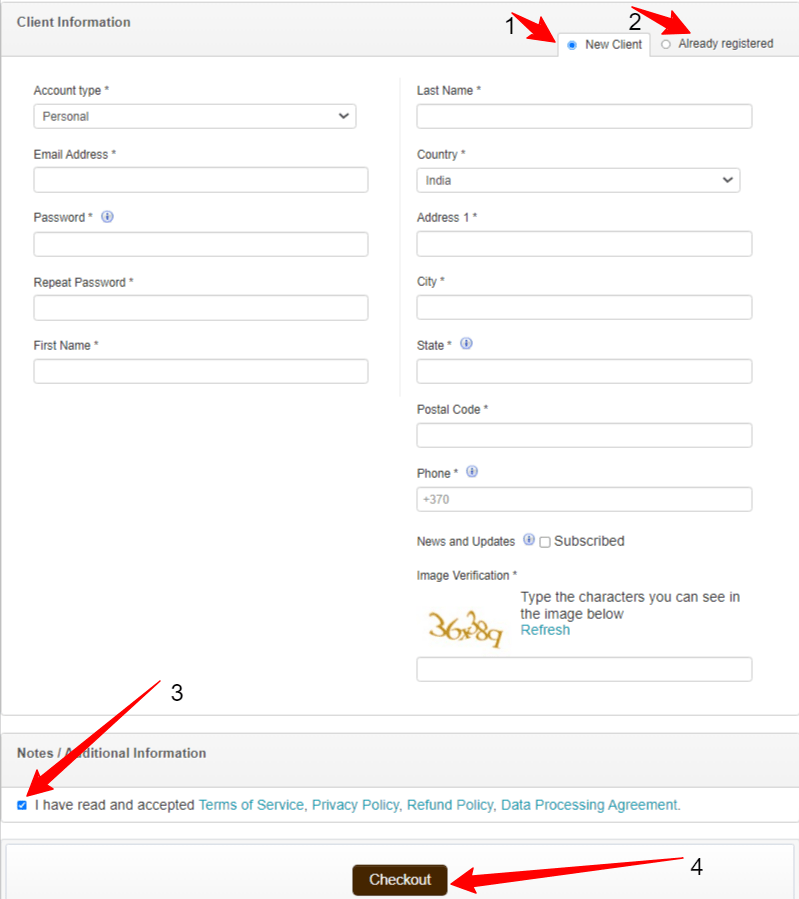Click the State field info icon

coord(466,344)
